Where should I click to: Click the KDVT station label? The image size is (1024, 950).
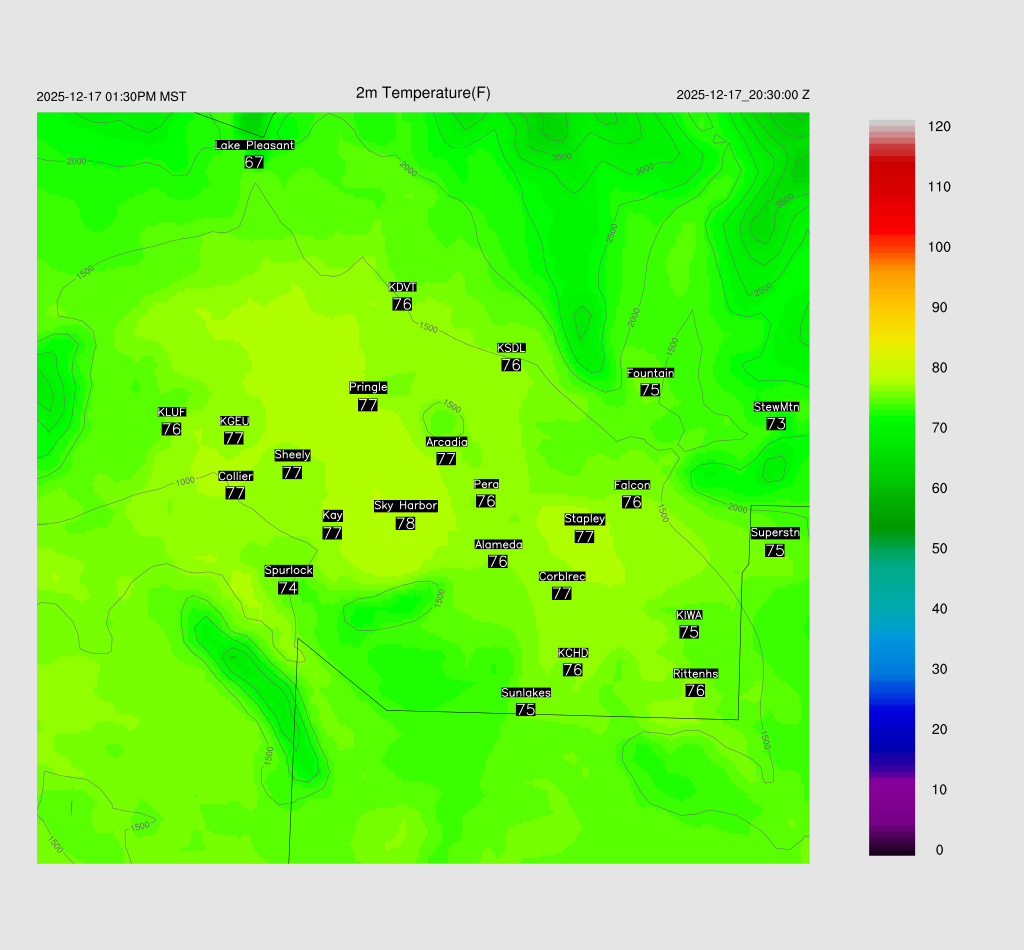(x=402, y=288)
